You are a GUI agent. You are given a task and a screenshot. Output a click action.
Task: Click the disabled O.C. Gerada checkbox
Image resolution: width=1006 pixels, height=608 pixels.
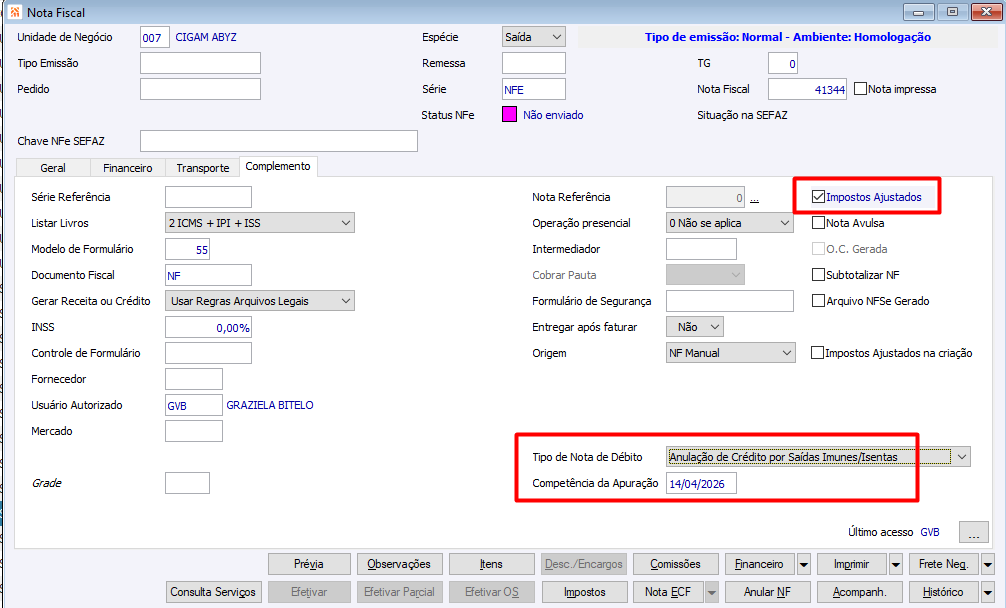pos(818,249)
